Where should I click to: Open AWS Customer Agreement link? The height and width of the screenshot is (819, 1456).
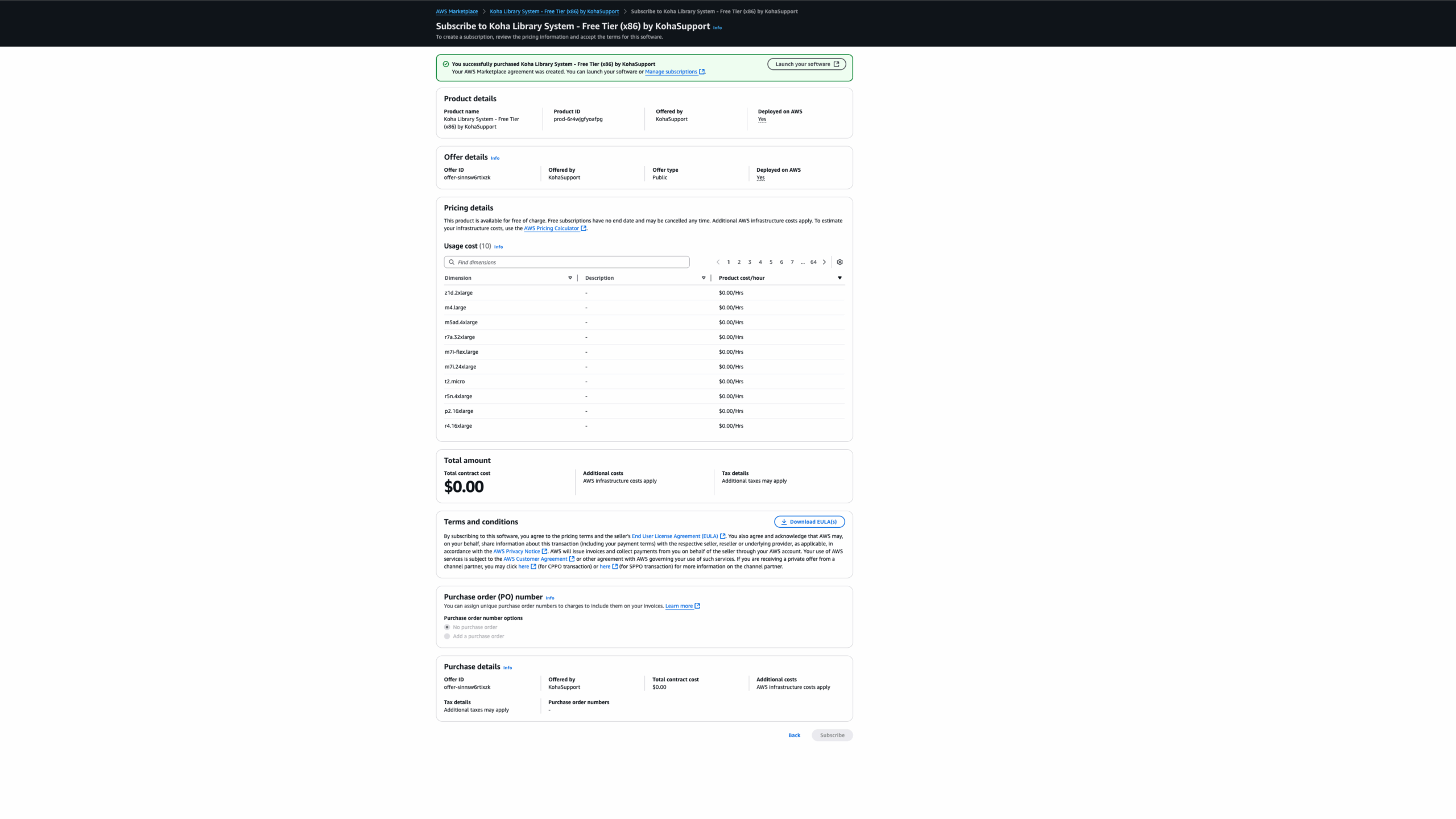pos(539,559)
